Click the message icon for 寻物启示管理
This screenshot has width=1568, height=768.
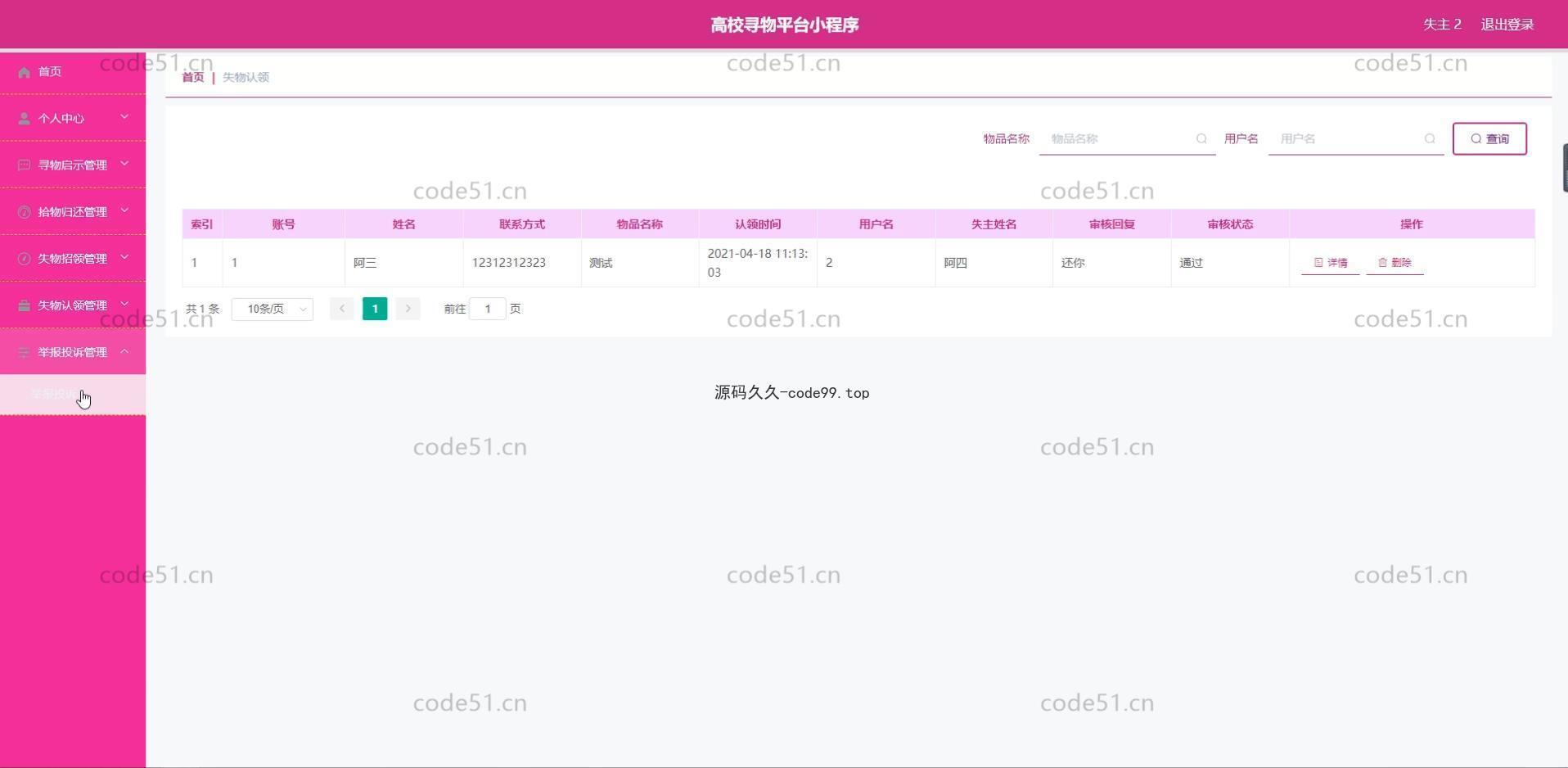(x=24, y=165)
